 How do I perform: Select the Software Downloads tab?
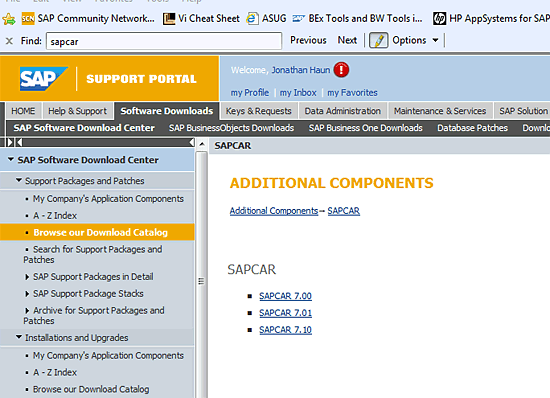167,111
